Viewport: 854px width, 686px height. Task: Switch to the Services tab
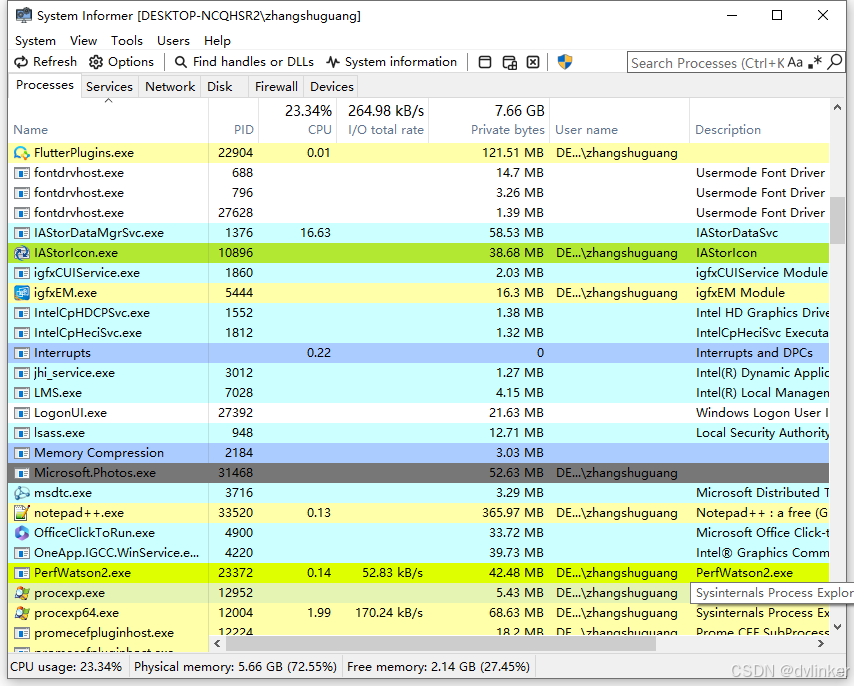[x=109, y=87]
